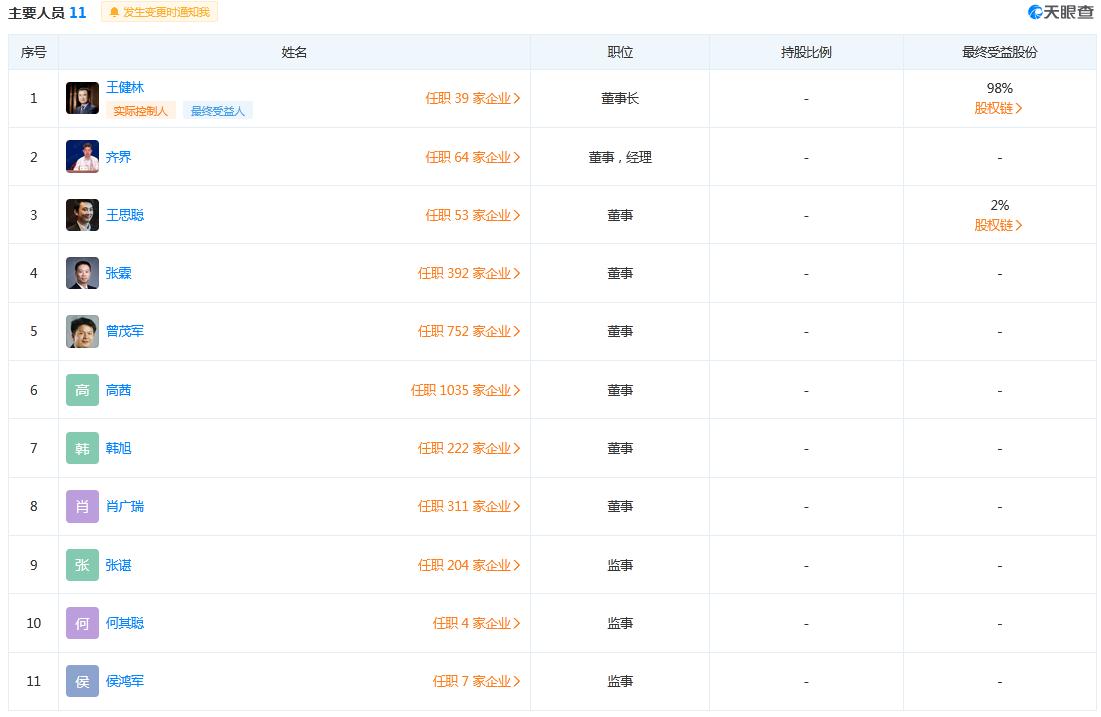The image size is (1101, 717).
Task: Click the 最终受益人 tag
Action: (x=218, y=111)
